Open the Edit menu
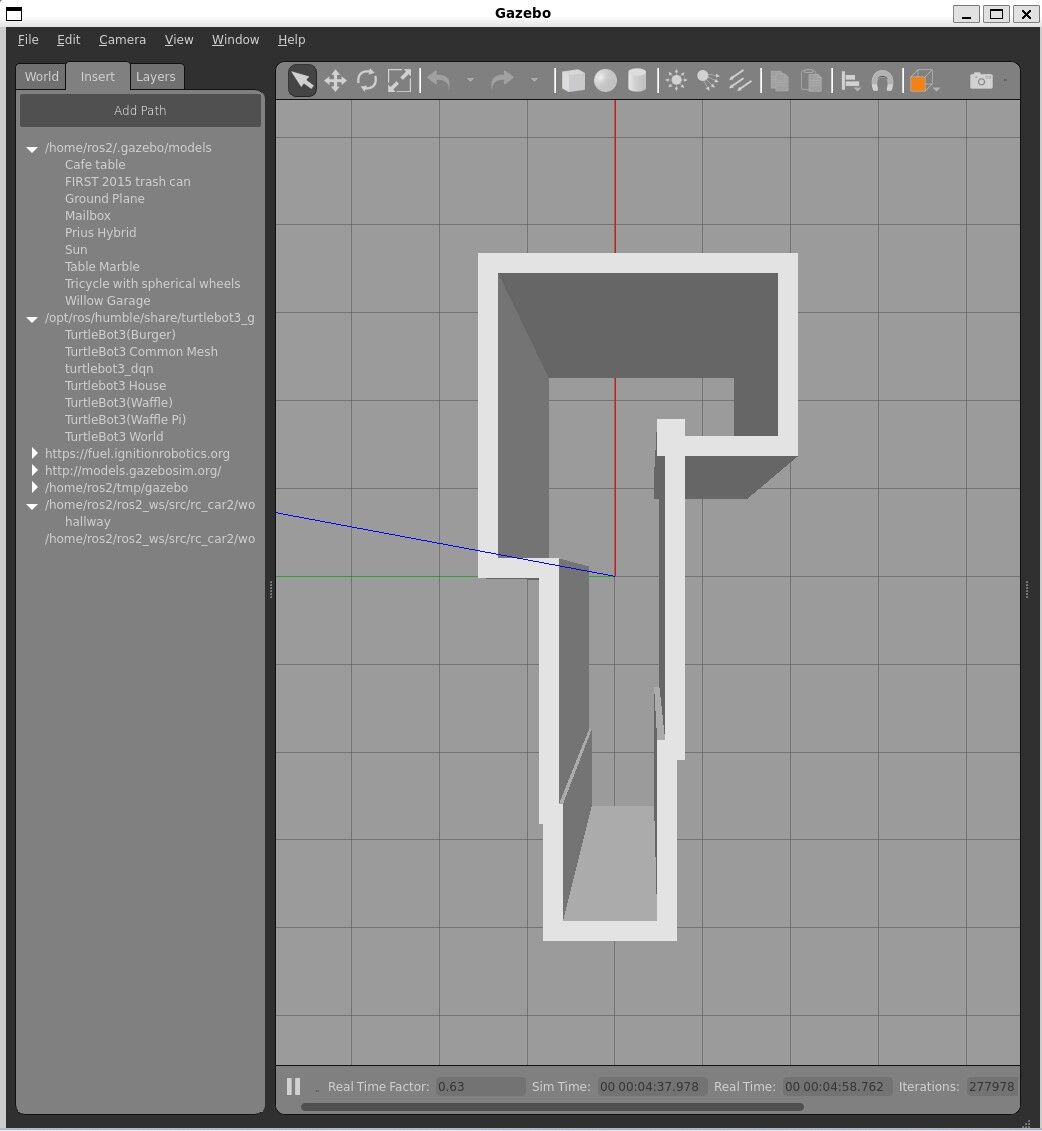The image size is (1042, 1131). pyautogui.click(x=69, y=40)
